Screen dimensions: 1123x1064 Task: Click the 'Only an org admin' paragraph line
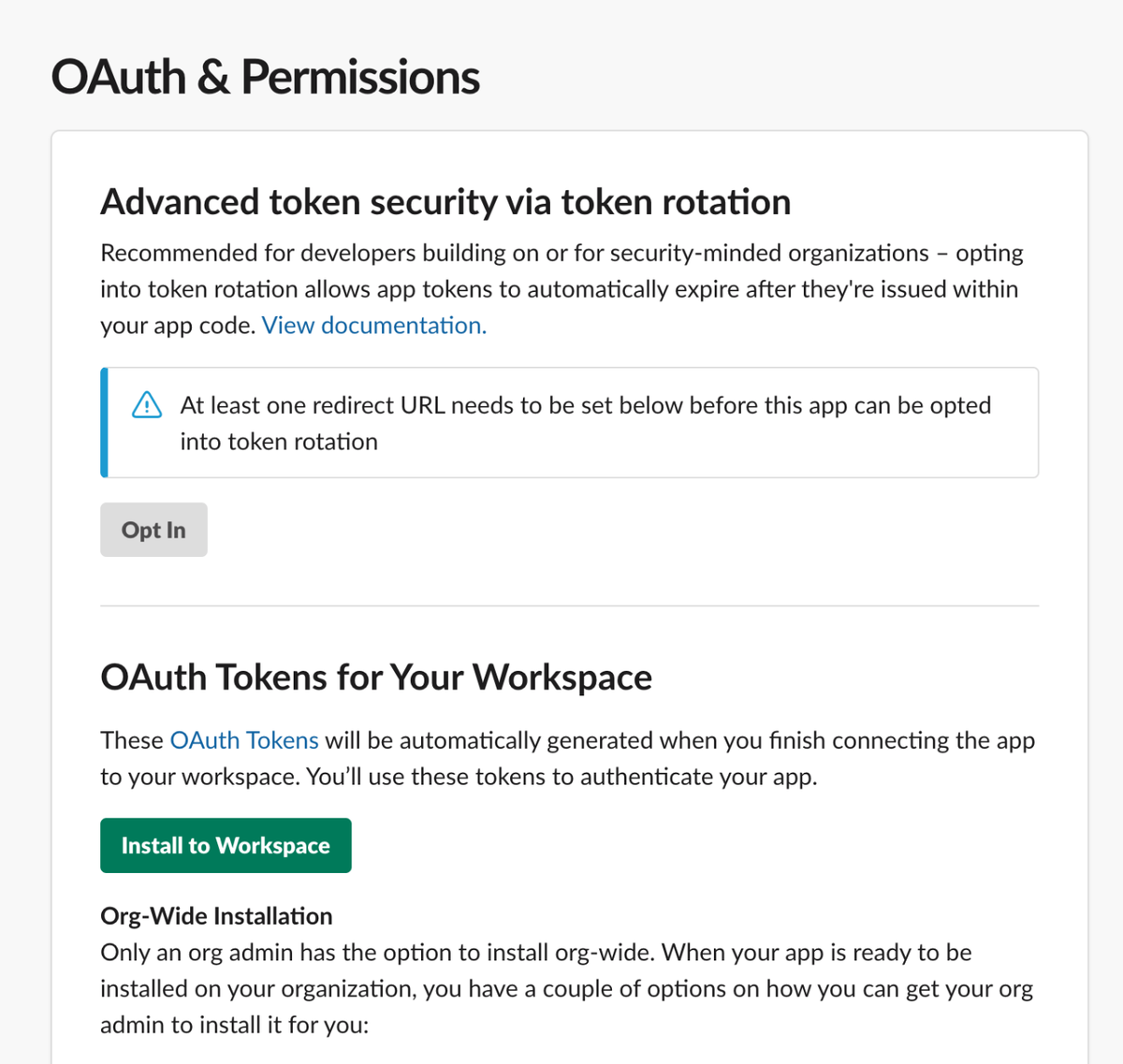(x=536, y=953)
